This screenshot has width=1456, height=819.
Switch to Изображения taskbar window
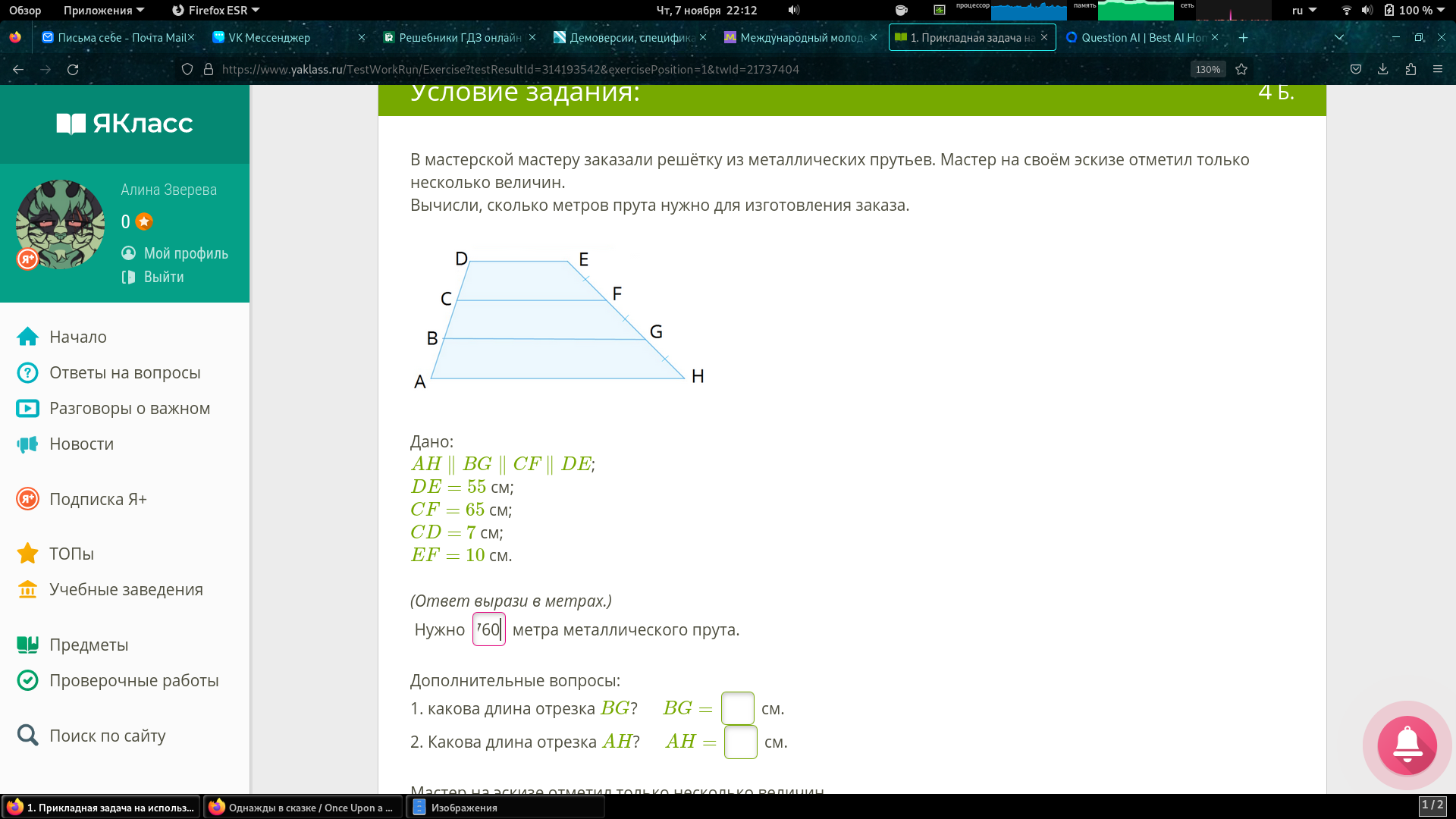tap(506, 808)
